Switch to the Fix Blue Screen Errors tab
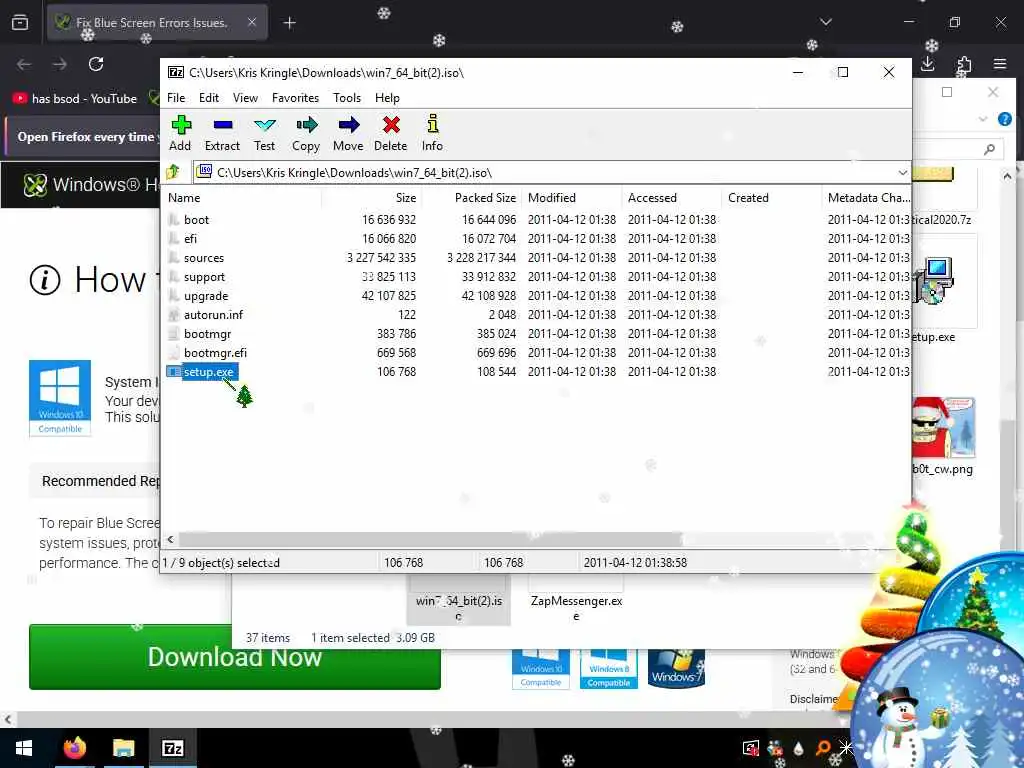The height and width of the screenshot is (768, 1024). click(157, 23)
